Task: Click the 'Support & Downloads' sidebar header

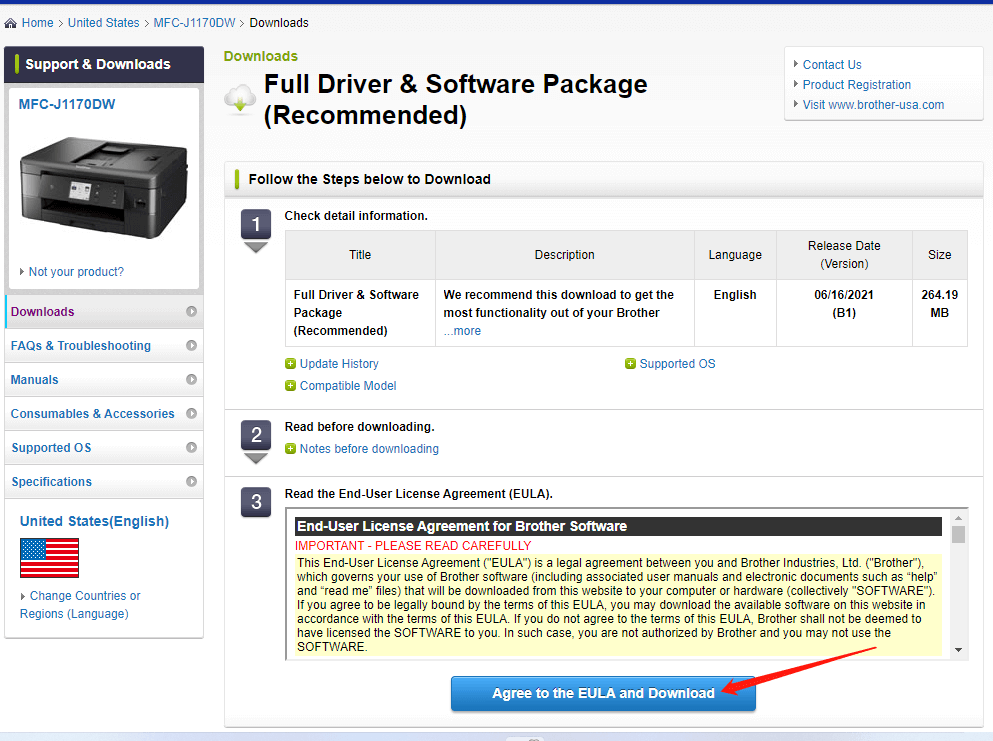Action: coord(104,65)
